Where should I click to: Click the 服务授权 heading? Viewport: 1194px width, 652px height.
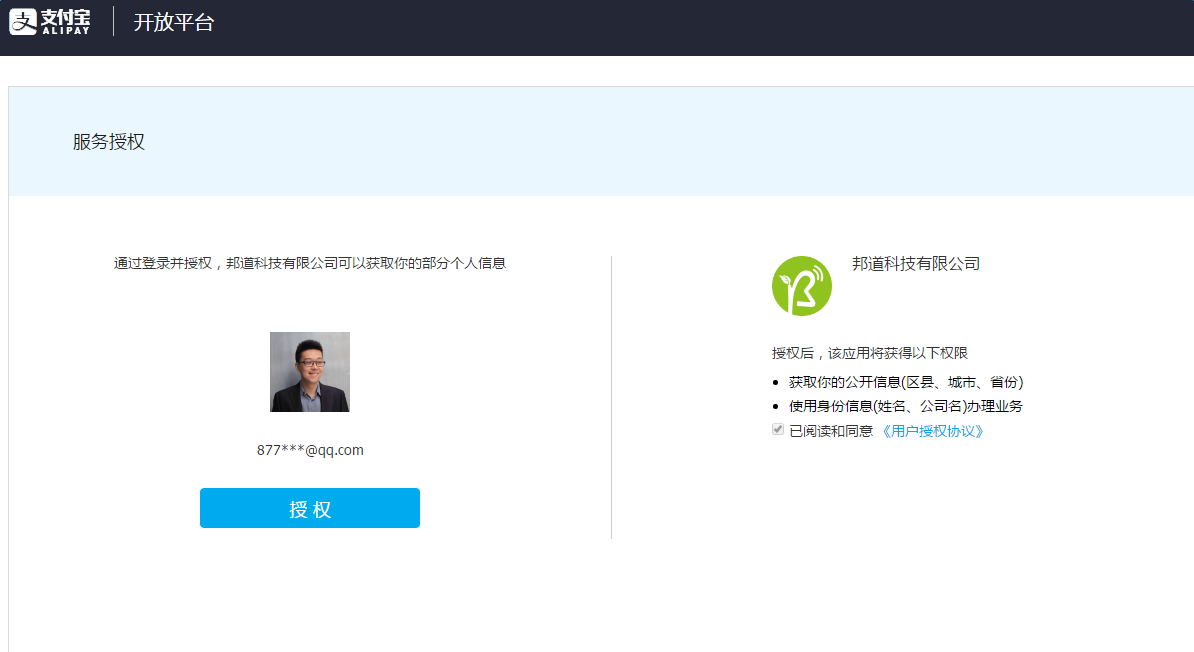[x=109, y=142]
